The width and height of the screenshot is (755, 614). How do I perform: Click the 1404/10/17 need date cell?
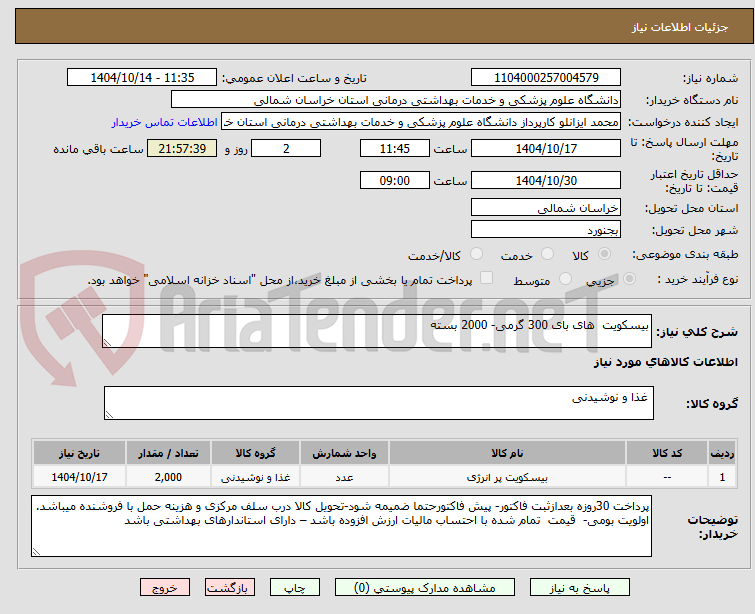(79, 477)
